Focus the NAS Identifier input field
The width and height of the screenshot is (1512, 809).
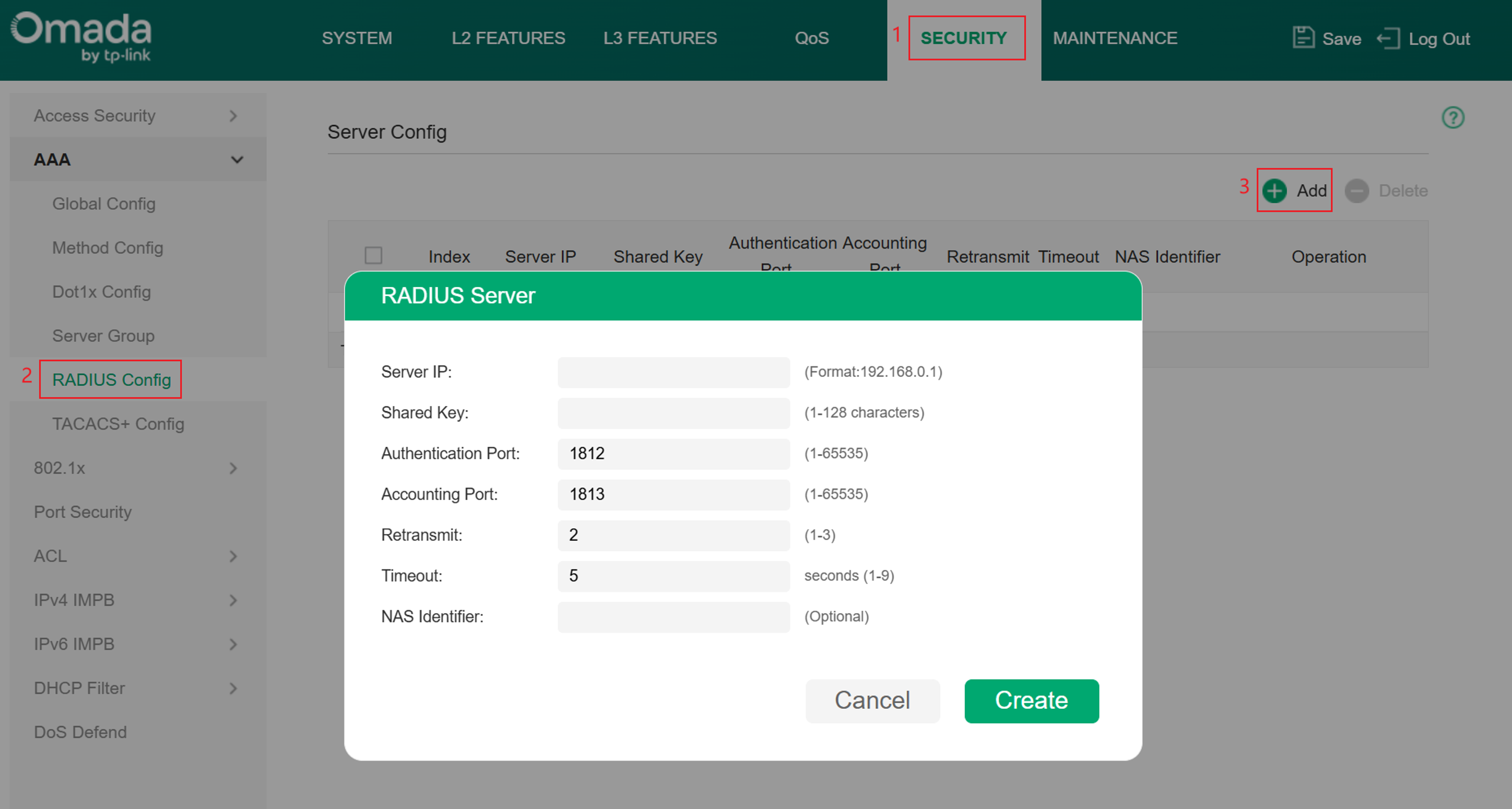(673, 616)
